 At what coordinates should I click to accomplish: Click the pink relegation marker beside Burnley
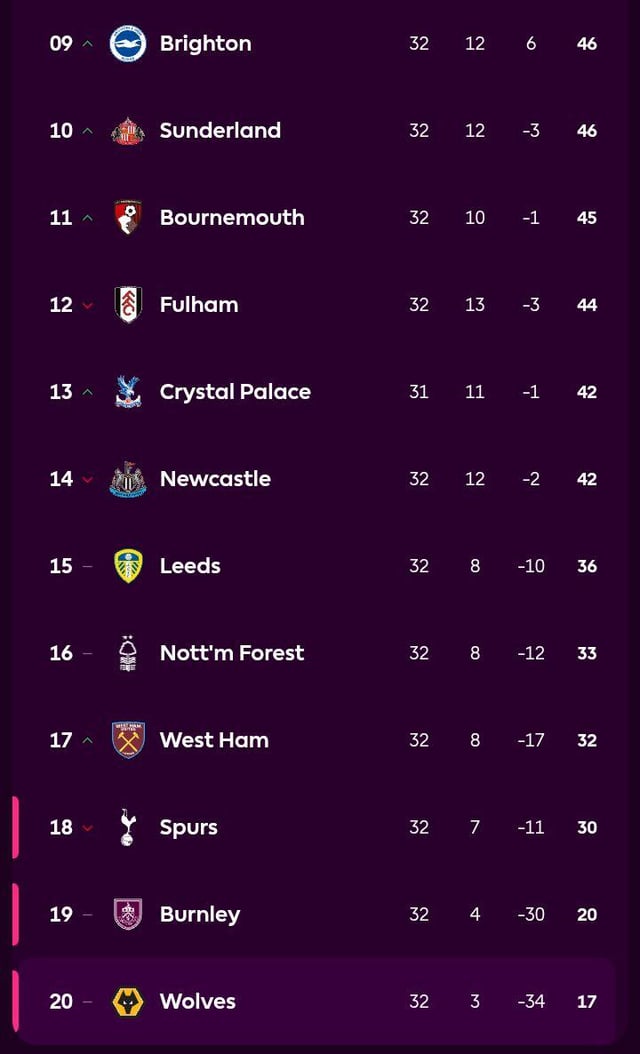coord(15,914)
